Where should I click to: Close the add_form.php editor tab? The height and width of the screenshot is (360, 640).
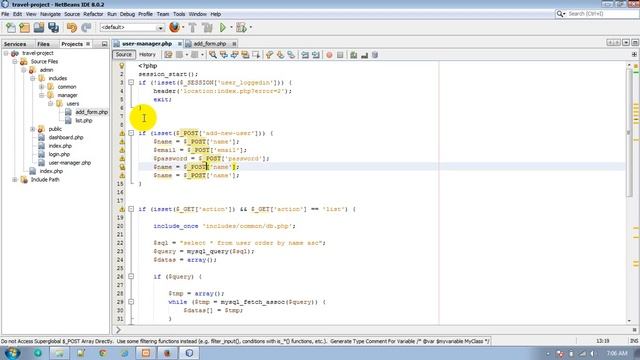234,44
